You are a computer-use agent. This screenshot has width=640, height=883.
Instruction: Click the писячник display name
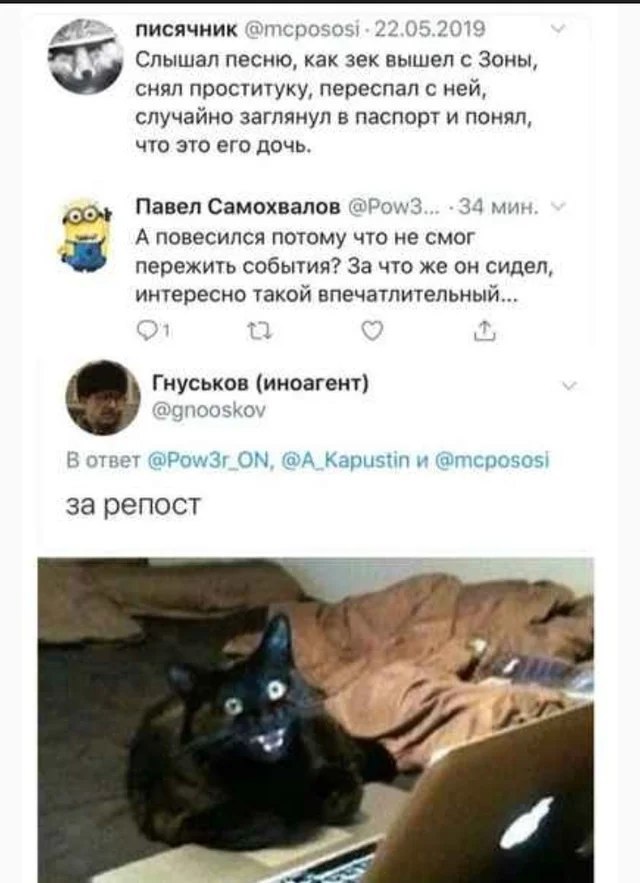[x=187, y=28]
